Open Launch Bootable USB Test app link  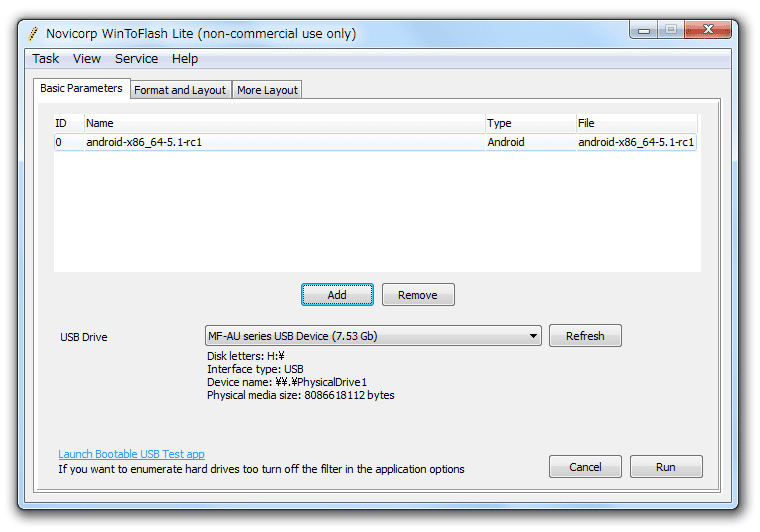131,454
